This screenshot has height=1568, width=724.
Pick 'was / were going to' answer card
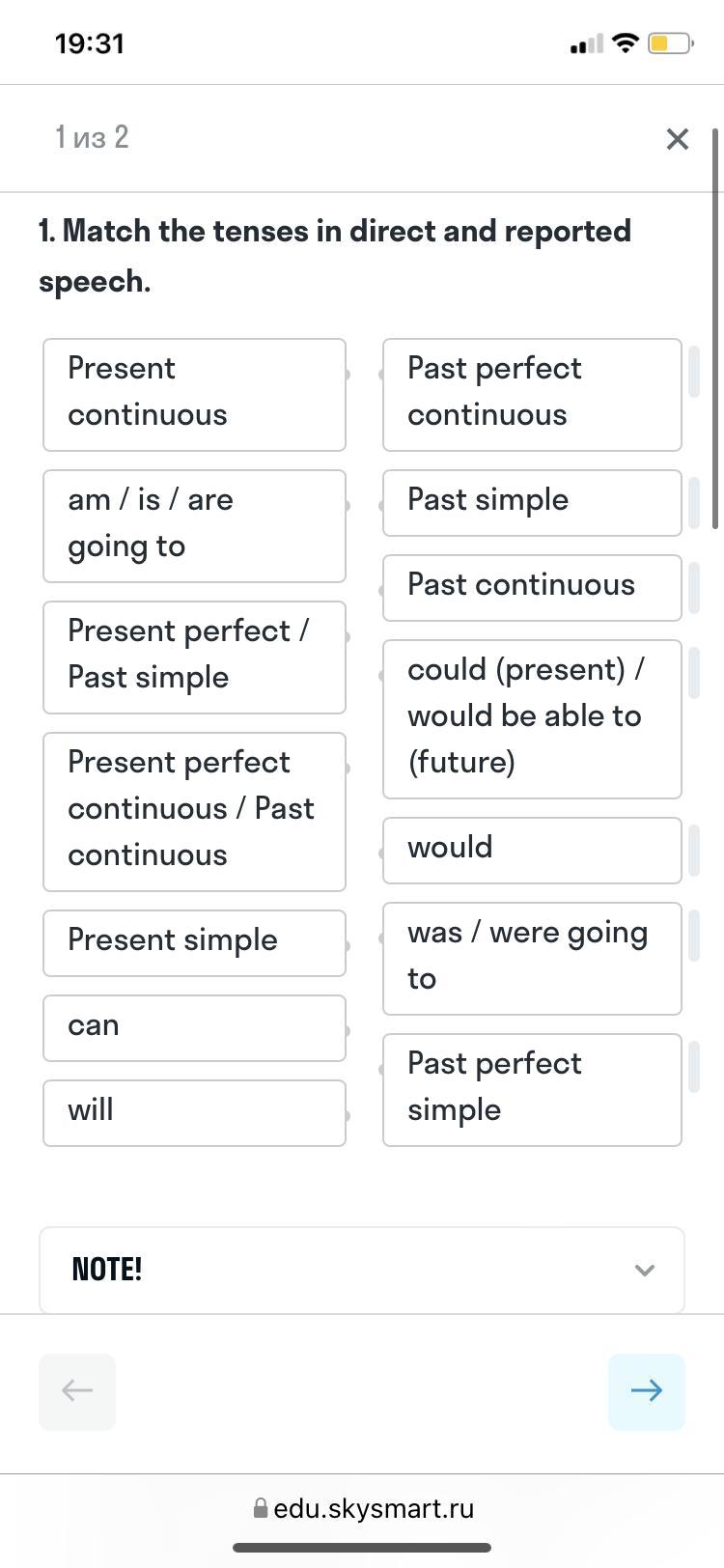(x=532, y=958)
